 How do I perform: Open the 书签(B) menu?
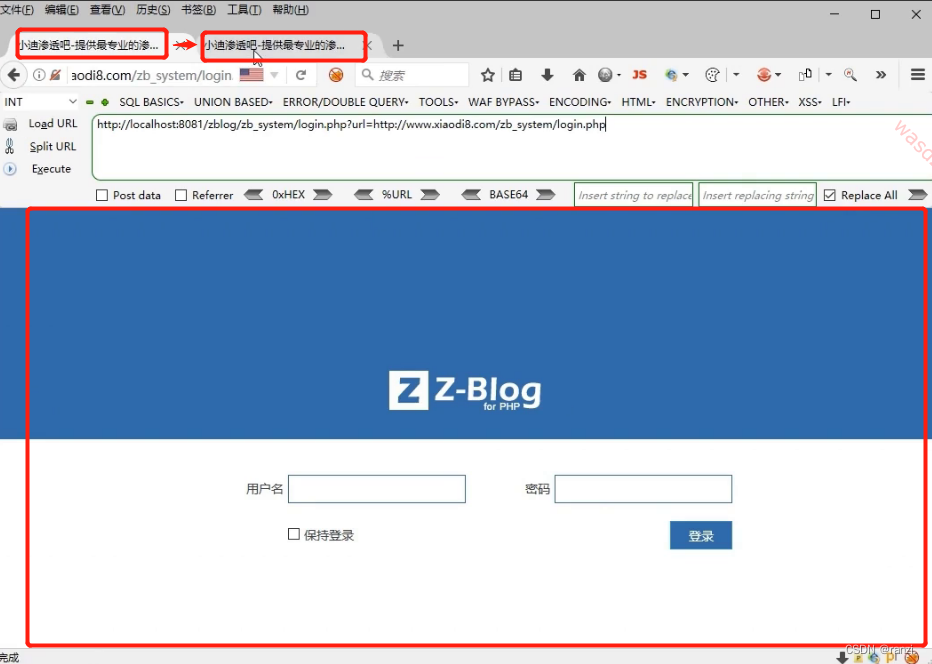(x=199, y=10)
